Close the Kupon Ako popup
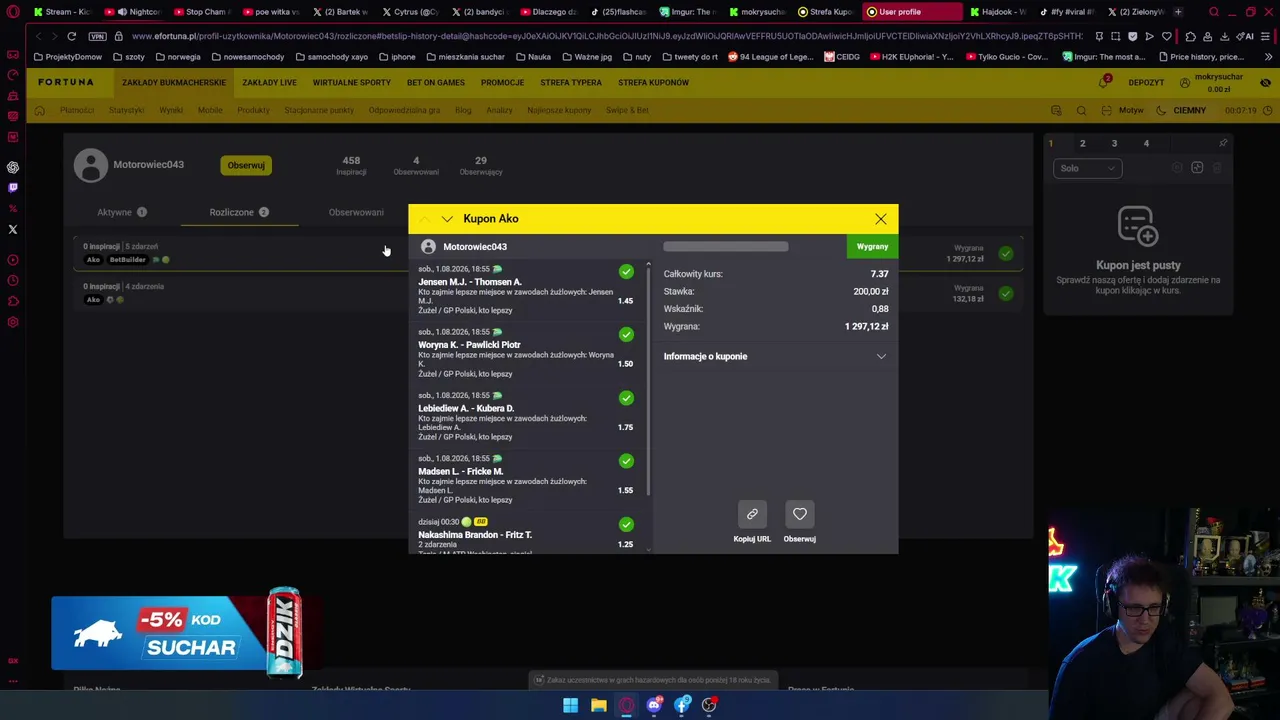This screenshot has height=720, width=1280. pyautogui.click(x=880, y=219)
